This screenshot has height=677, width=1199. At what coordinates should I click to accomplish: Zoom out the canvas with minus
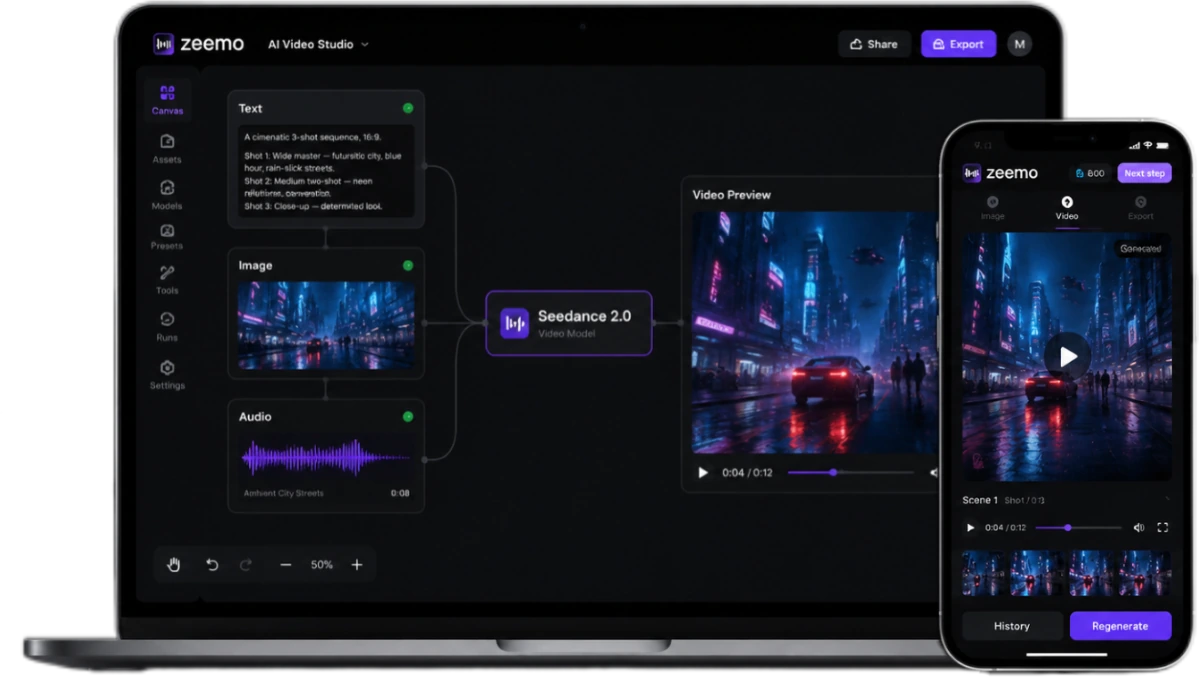click(x=285, y=565)
